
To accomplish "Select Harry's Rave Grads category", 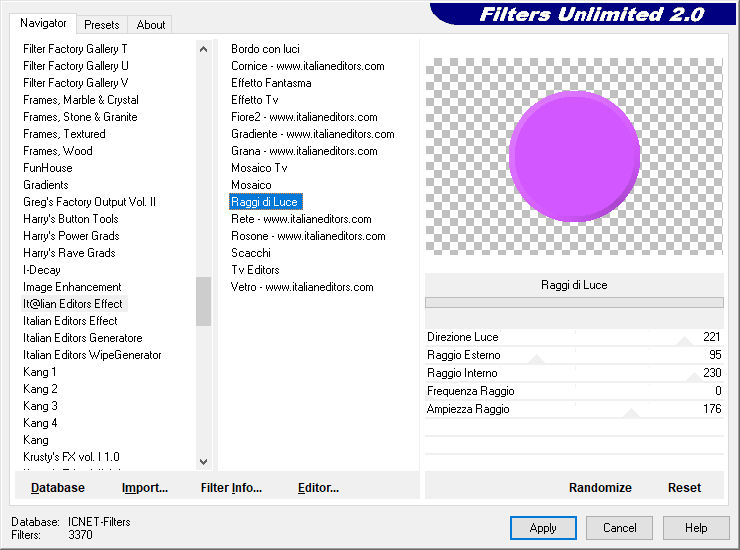I will (69, 253).
